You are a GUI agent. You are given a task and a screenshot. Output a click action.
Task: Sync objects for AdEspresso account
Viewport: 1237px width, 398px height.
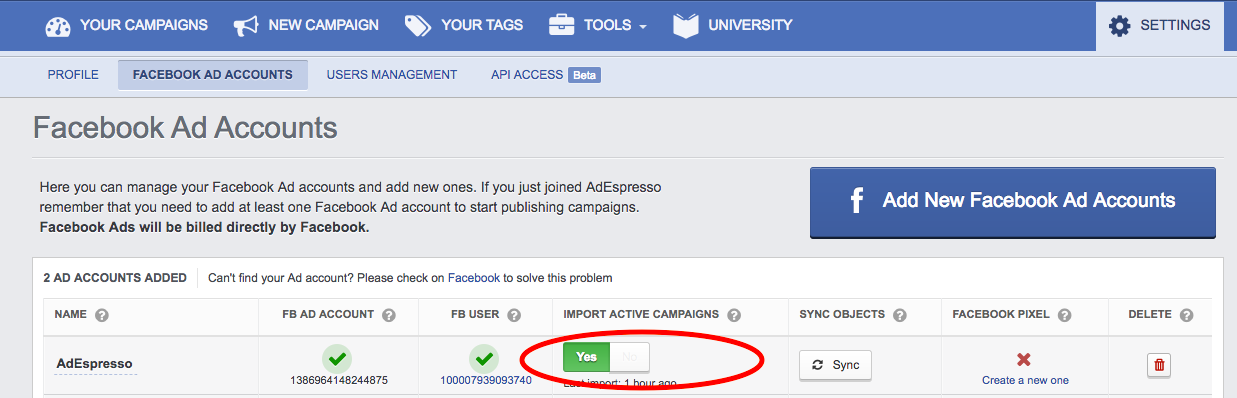tap(835, 365)
